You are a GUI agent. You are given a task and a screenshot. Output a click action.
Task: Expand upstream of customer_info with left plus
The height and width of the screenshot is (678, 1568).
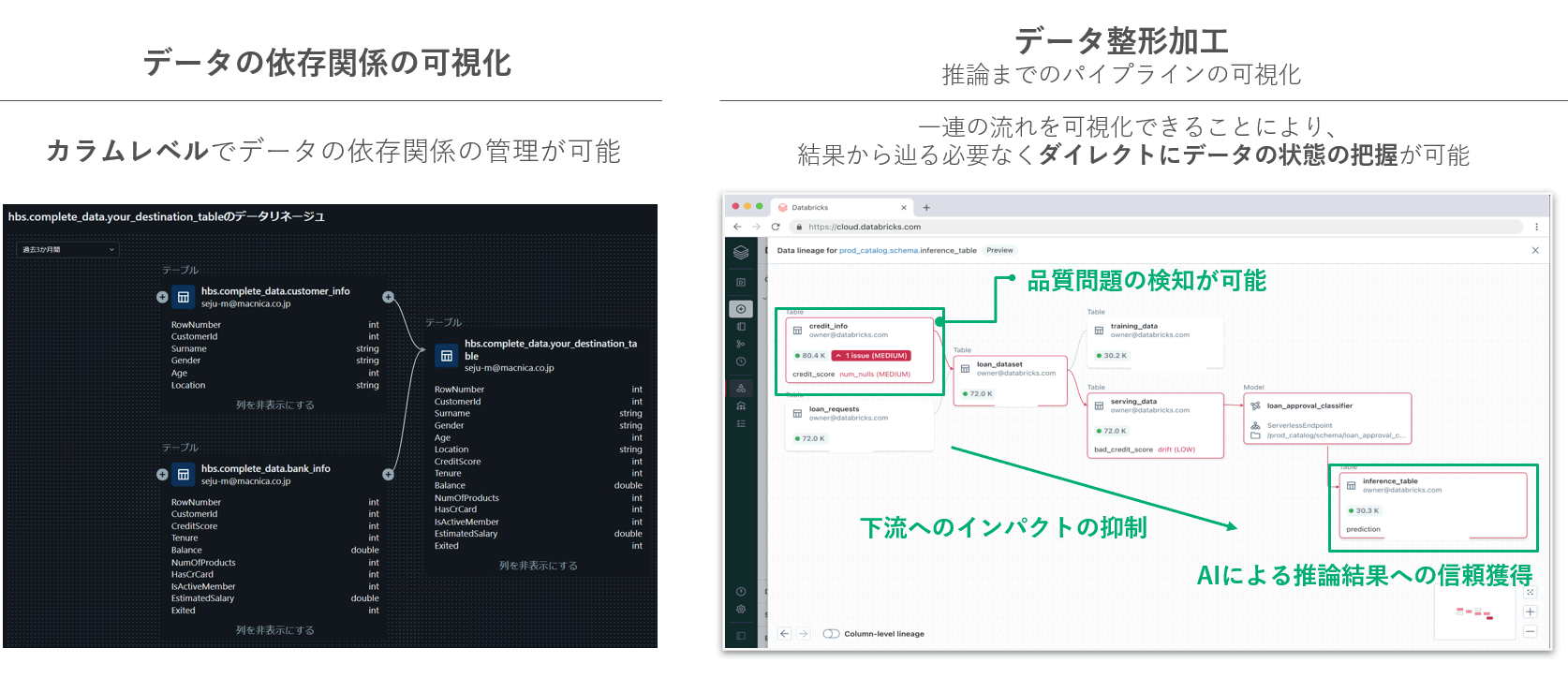click(x=162, y=297)
